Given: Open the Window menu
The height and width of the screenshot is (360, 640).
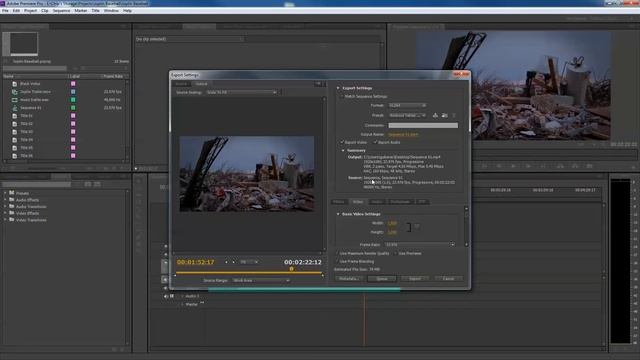Looking at the screenshot, I should point(111,11).
